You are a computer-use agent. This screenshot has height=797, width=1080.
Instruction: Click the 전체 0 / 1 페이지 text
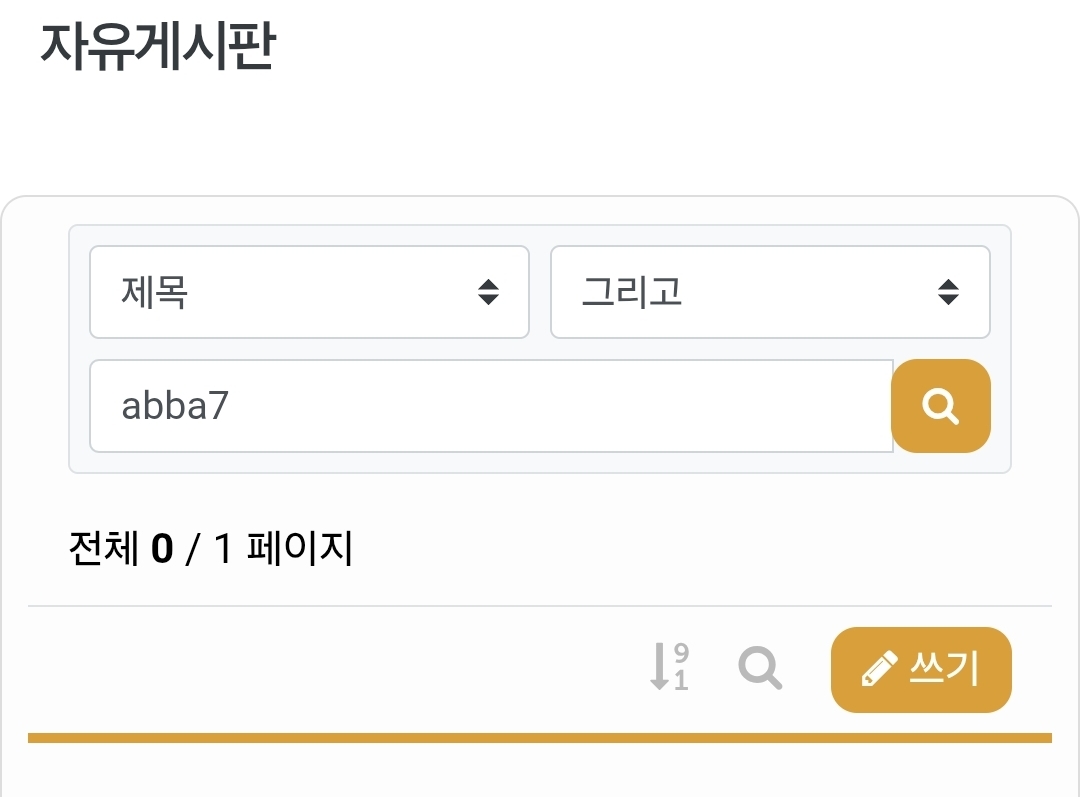(210, 549)
